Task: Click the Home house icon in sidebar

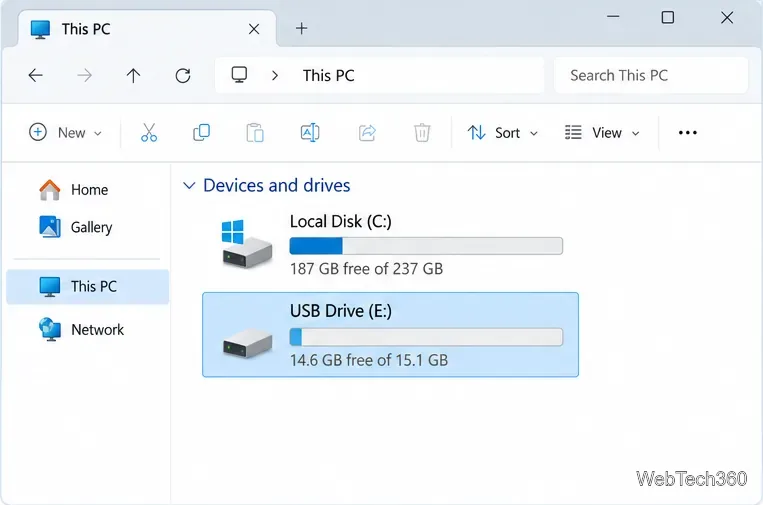Action: click(50, 190)
